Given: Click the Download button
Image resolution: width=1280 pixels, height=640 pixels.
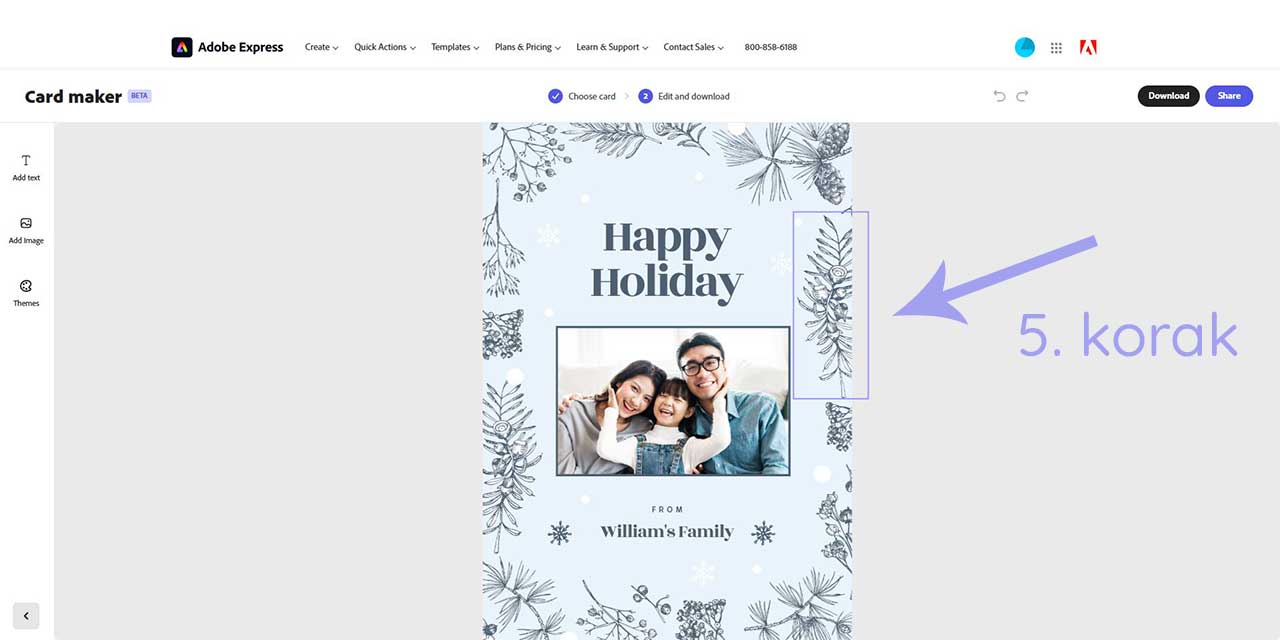Looking at the screenshot, I should tap(1168, 95).
